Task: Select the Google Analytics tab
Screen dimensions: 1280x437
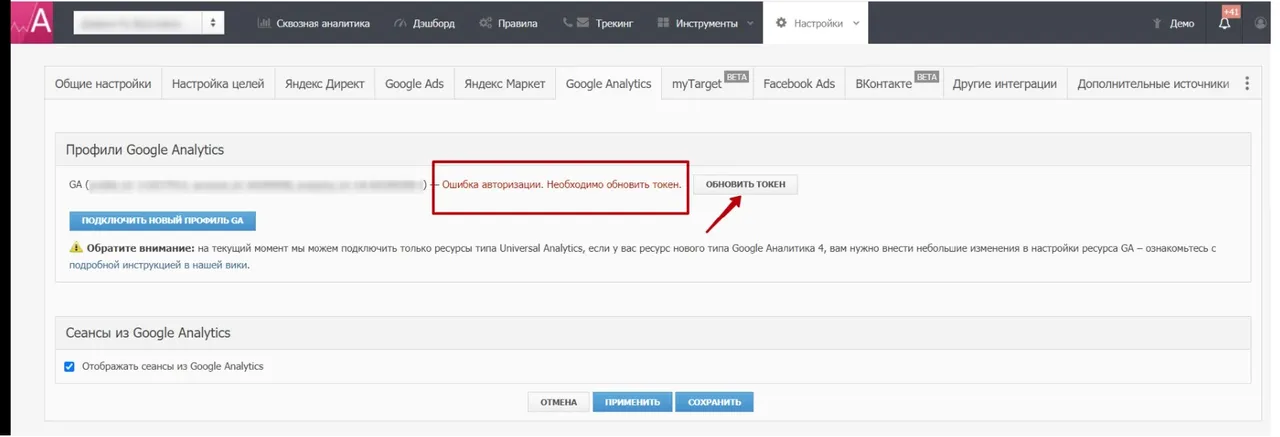Action: click(x=608, y=84)
